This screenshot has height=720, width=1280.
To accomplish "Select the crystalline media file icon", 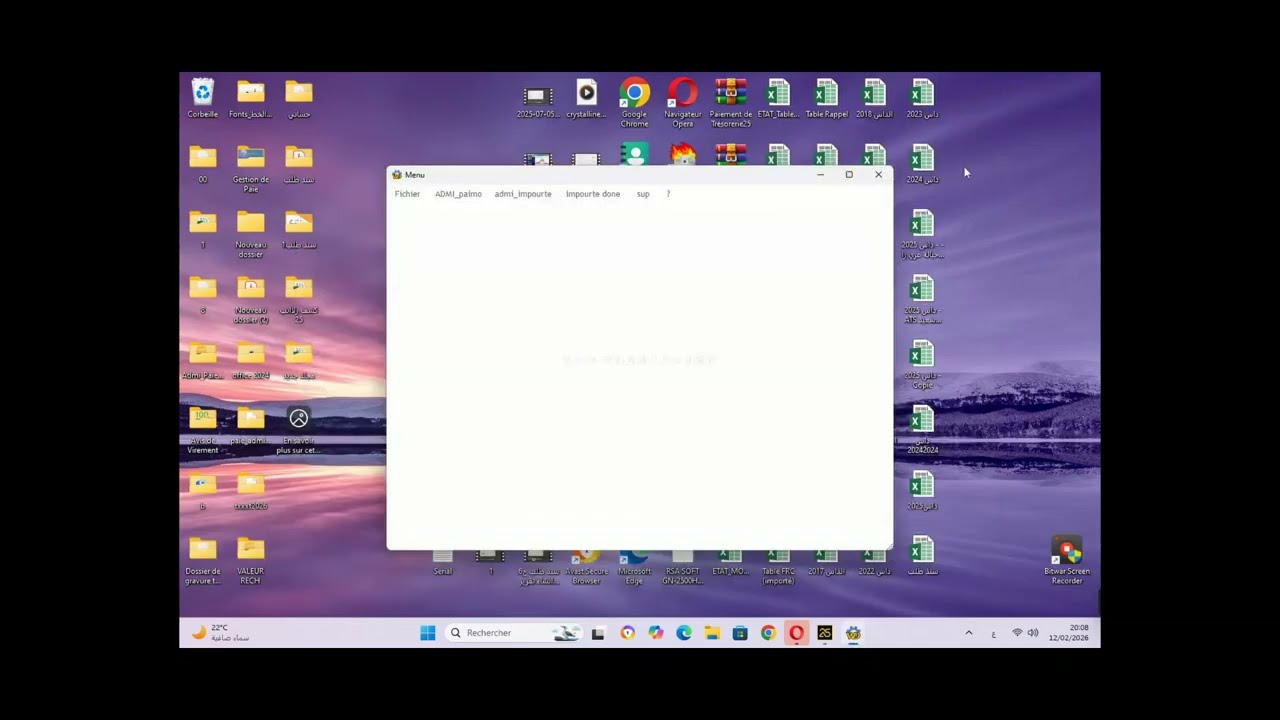I will pos(586,99).
